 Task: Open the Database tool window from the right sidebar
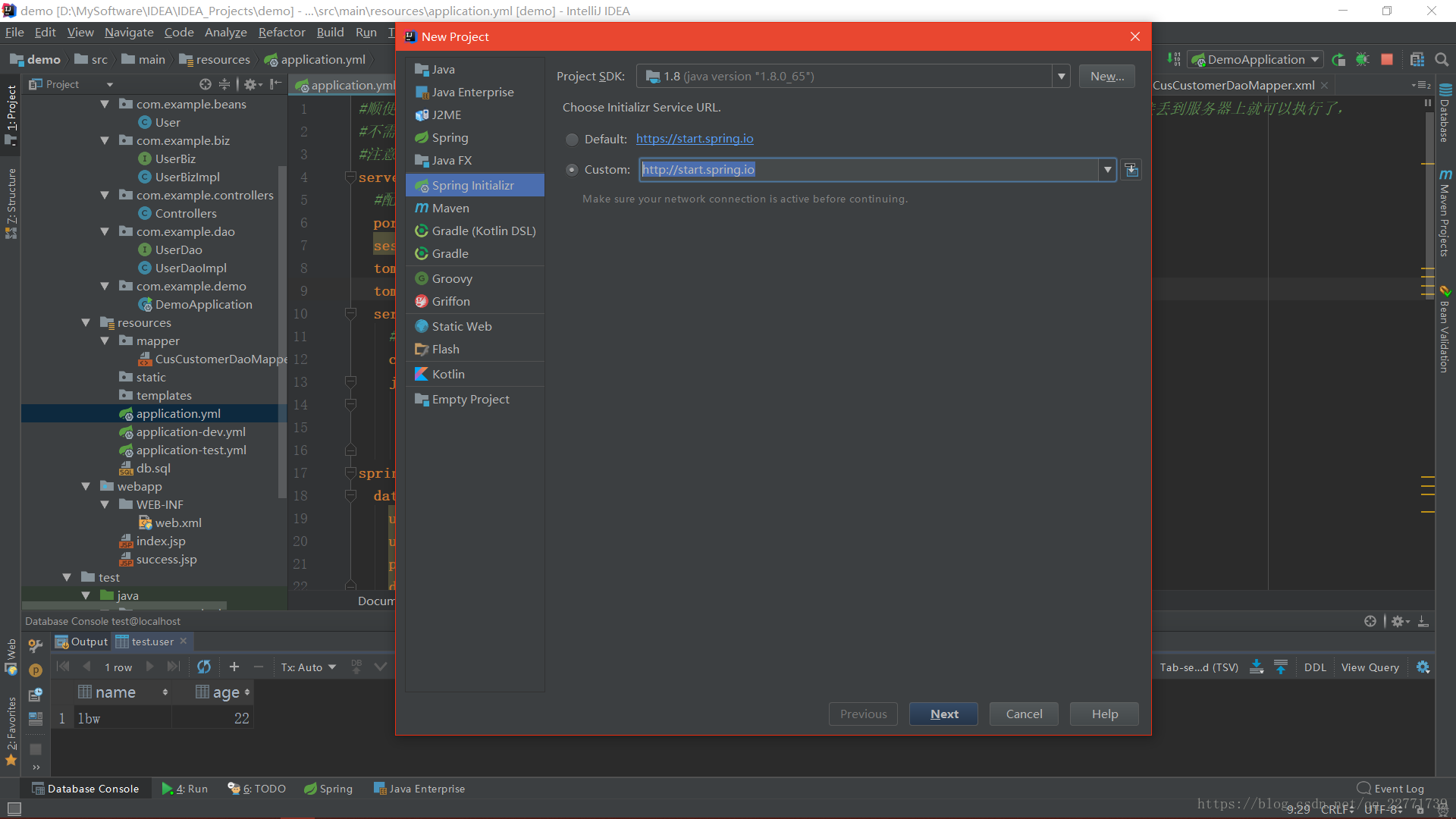(x=1445, y=112)
